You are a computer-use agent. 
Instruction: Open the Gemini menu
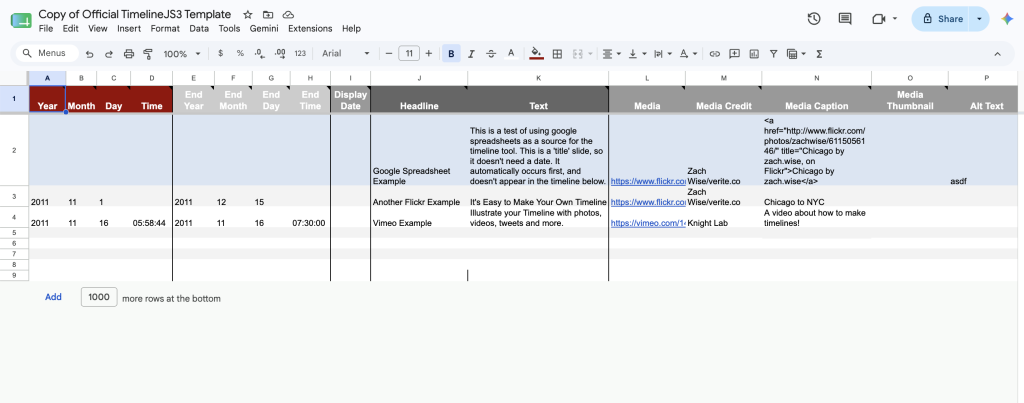[x=264, y=29]
